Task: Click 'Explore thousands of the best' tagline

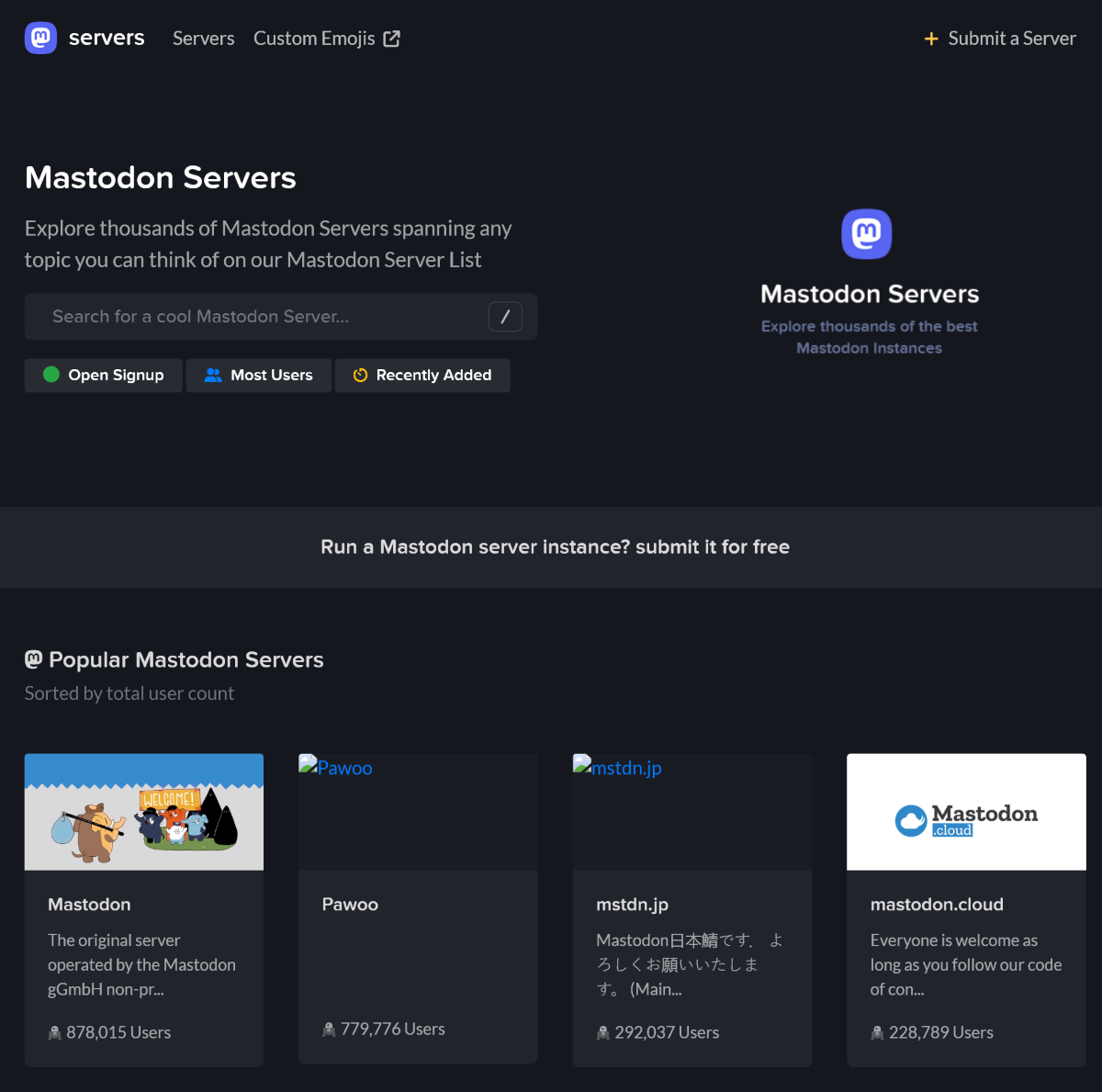Action: [x=869, y=337]
